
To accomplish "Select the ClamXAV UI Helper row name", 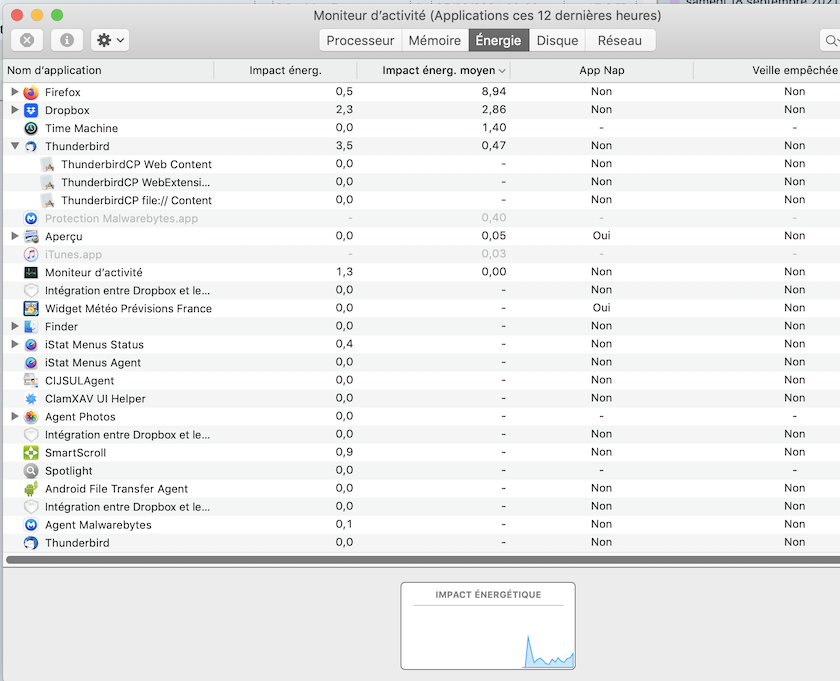I will click(95, 399).
